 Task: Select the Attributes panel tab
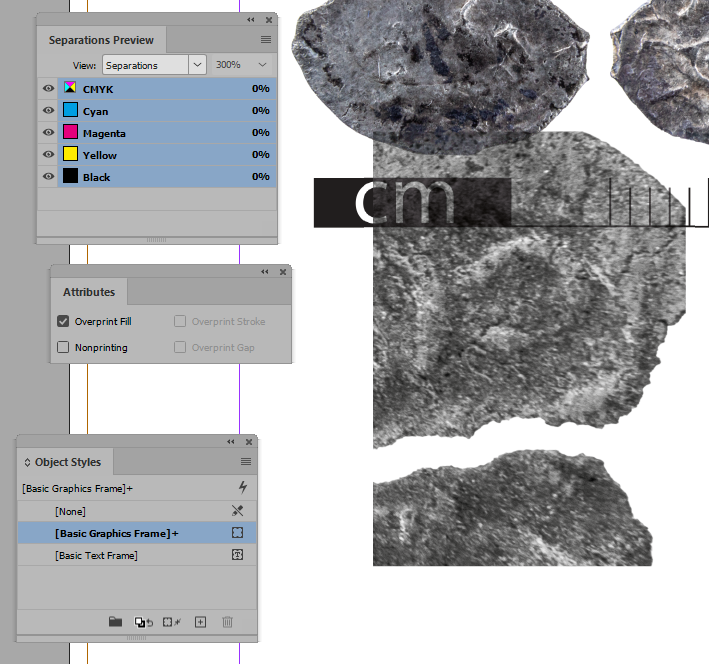[89, 292]
